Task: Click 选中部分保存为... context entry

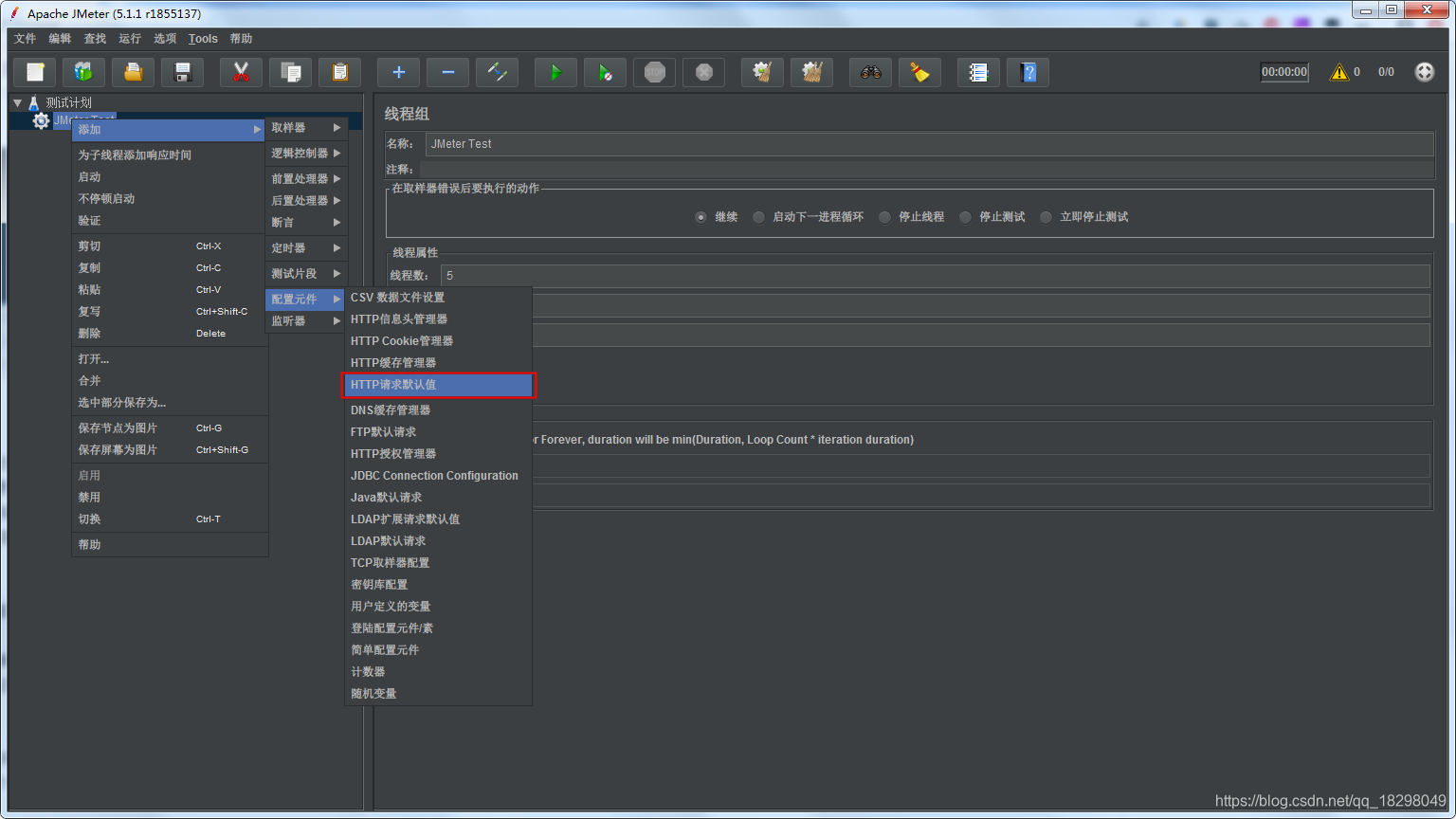Action: pos(170,403)
